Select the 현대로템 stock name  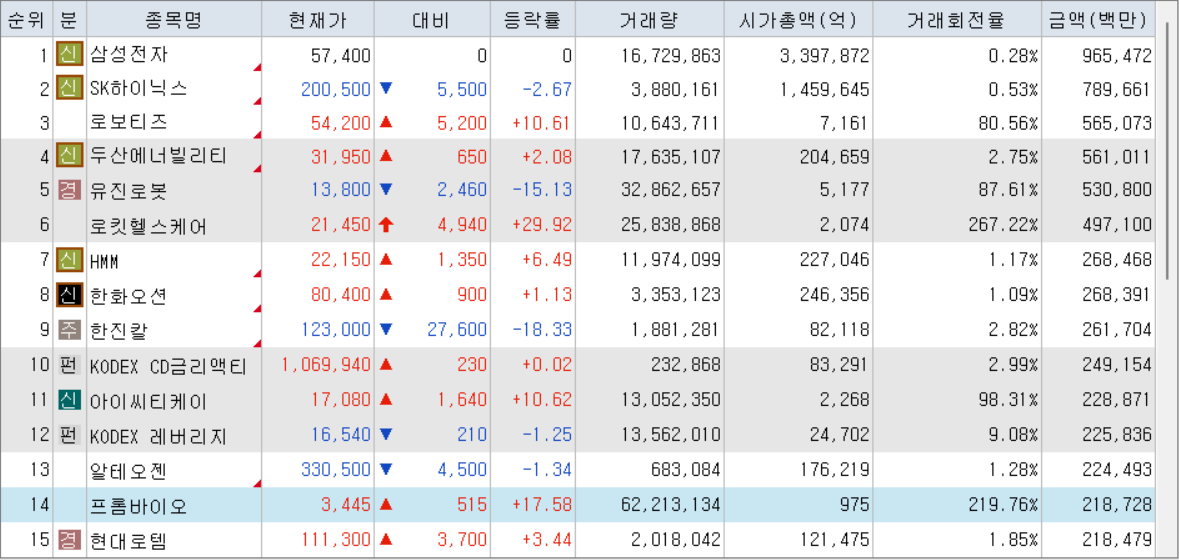(x=129, y=539)
